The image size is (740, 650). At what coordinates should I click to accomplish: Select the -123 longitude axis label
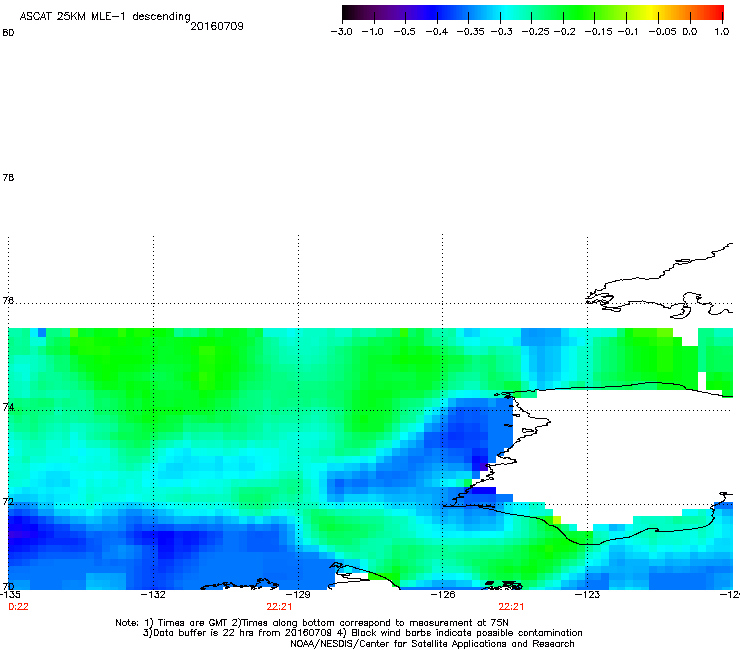587,594
